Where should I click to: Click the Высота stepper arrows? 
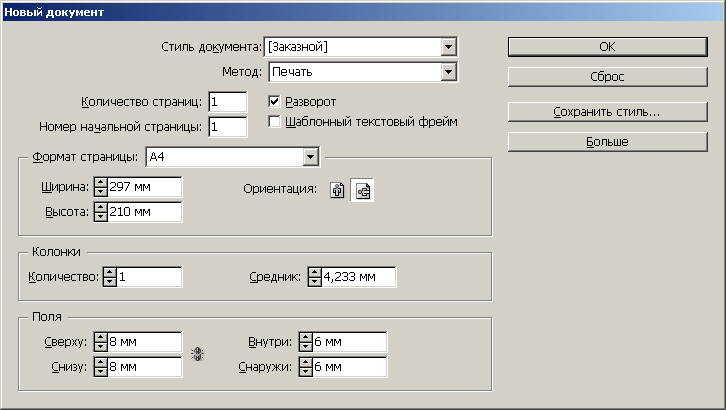100,212
